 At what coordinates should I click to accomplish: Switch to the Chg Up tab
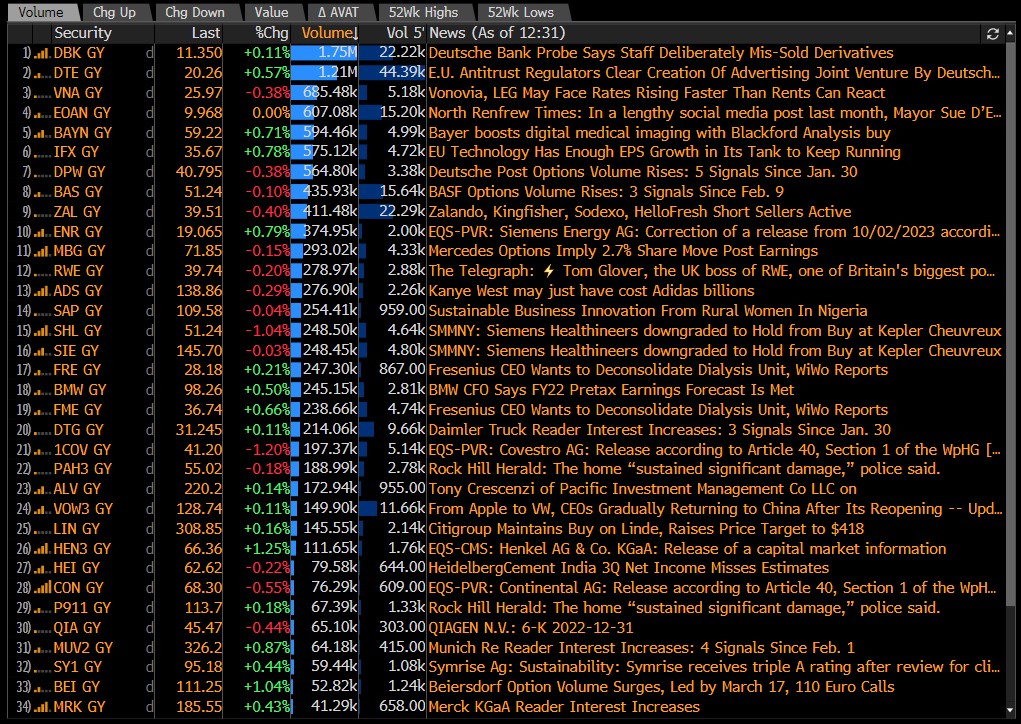coord(115,12)
